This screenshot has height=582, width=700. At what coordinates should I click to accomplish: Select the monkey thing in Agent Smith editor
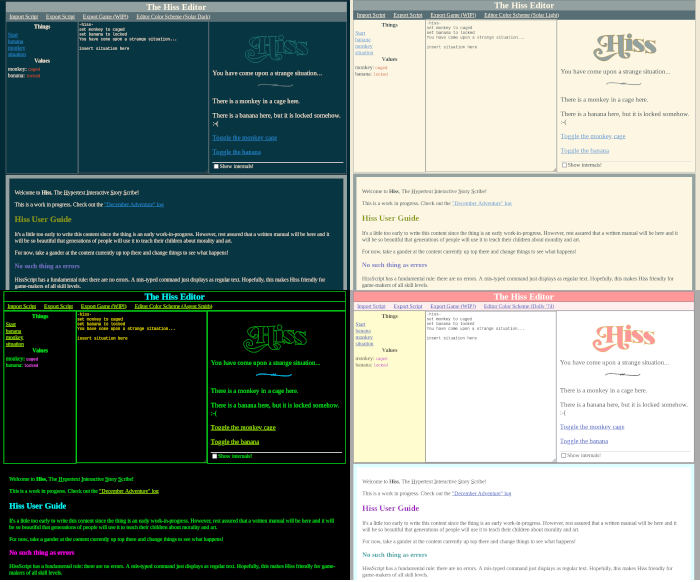[x=14, y=337]
